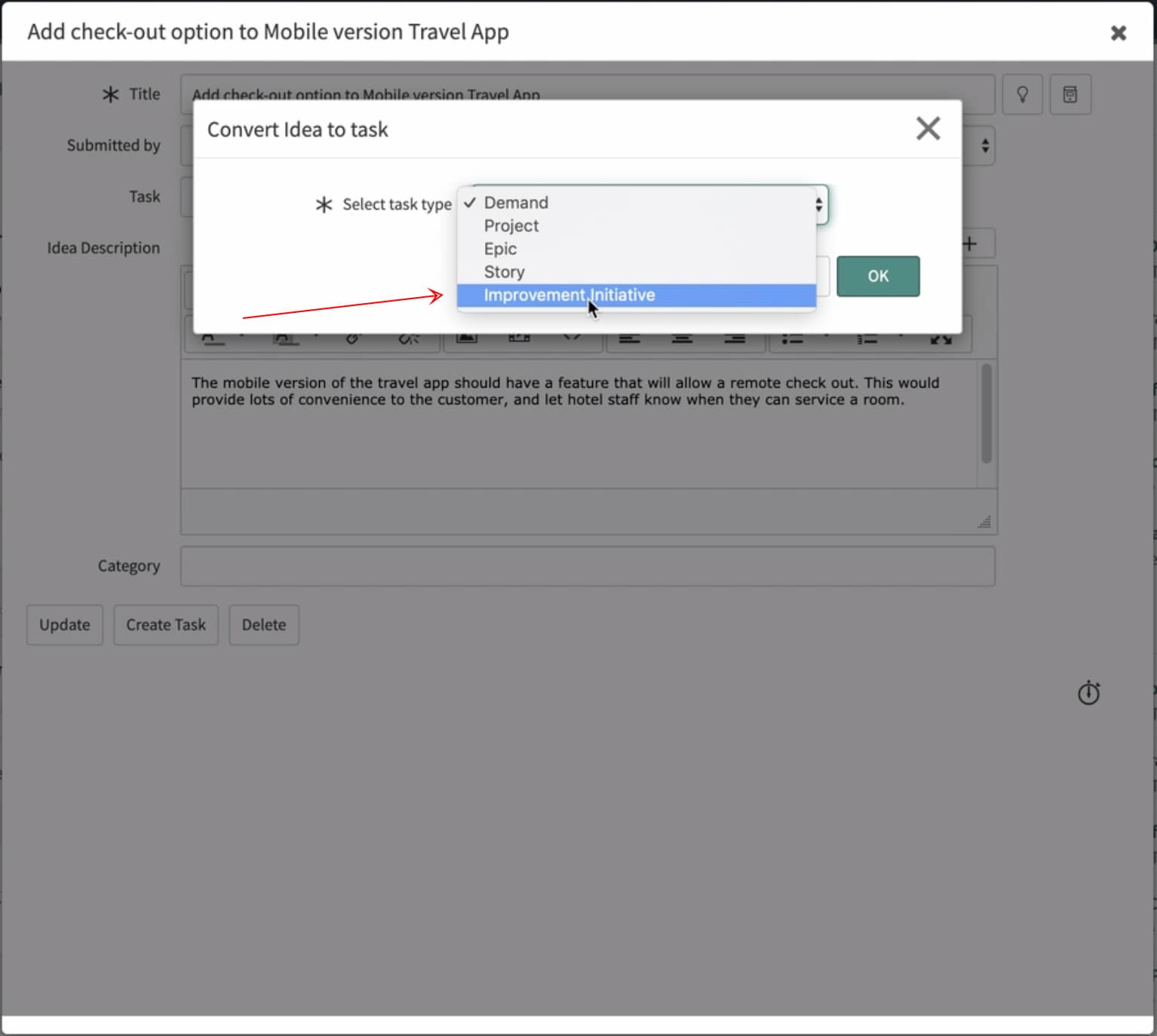
Task: Select the insert image icon
Action: point(465,337)
